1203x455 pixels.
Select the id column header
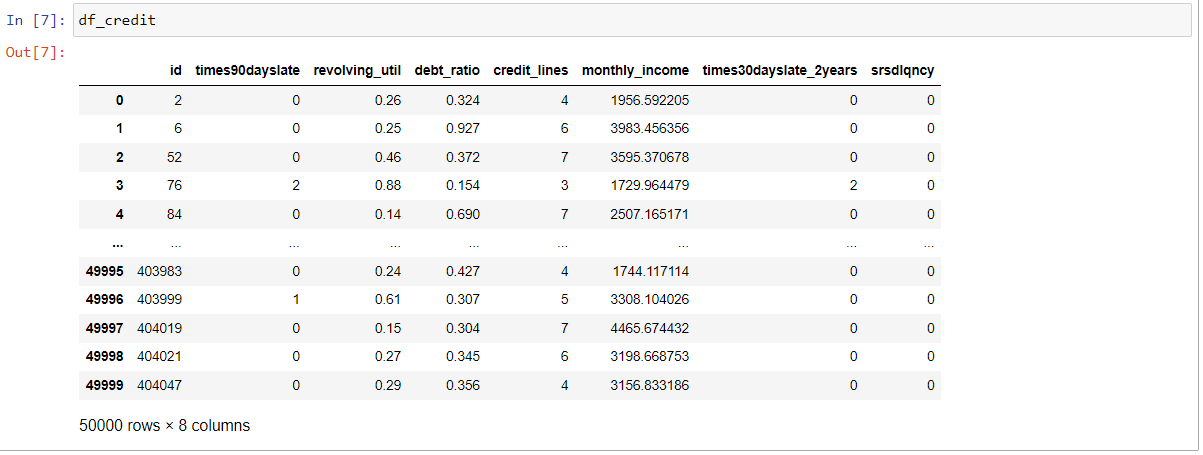[x=176, y=71]
